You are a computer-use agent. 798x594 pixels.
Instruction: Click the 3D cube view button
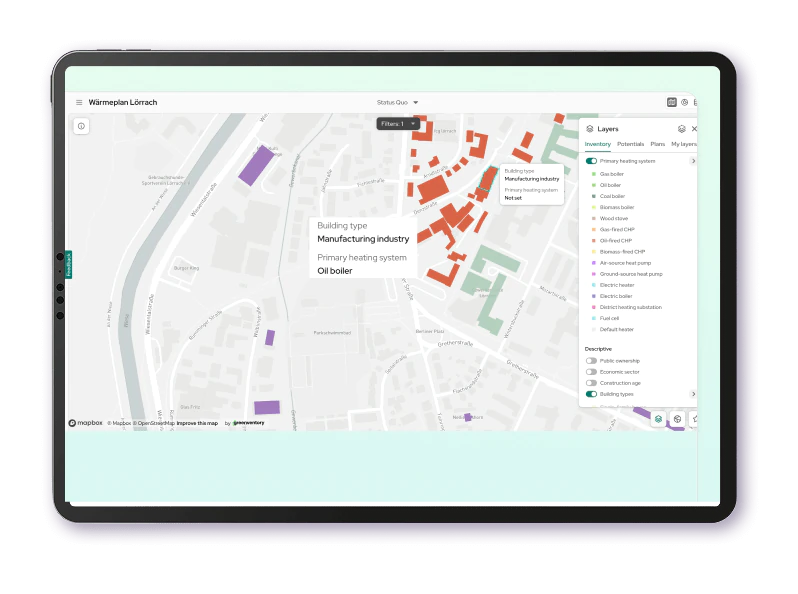(x=677, y=419)
